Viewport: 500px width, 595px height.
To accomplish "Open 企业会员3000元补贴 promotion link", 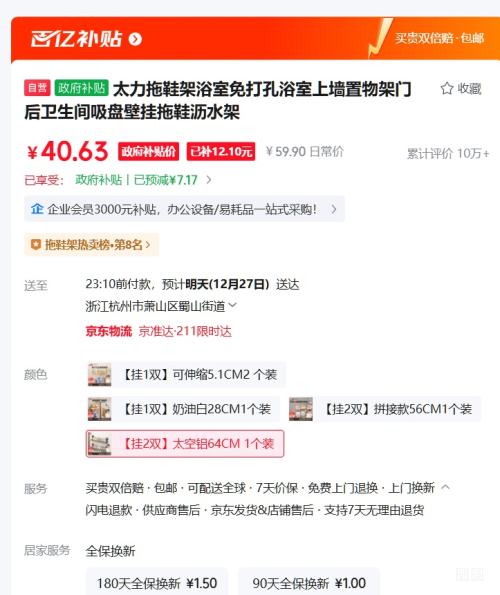I will point(184,209).
